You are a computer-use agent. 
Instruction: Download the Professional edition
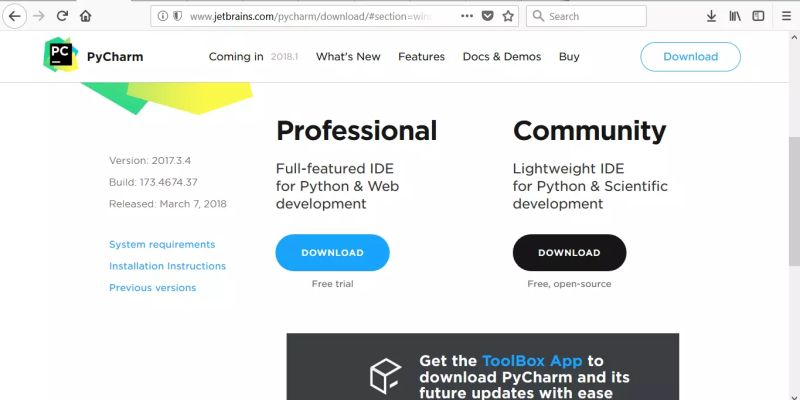pos(332,253)
